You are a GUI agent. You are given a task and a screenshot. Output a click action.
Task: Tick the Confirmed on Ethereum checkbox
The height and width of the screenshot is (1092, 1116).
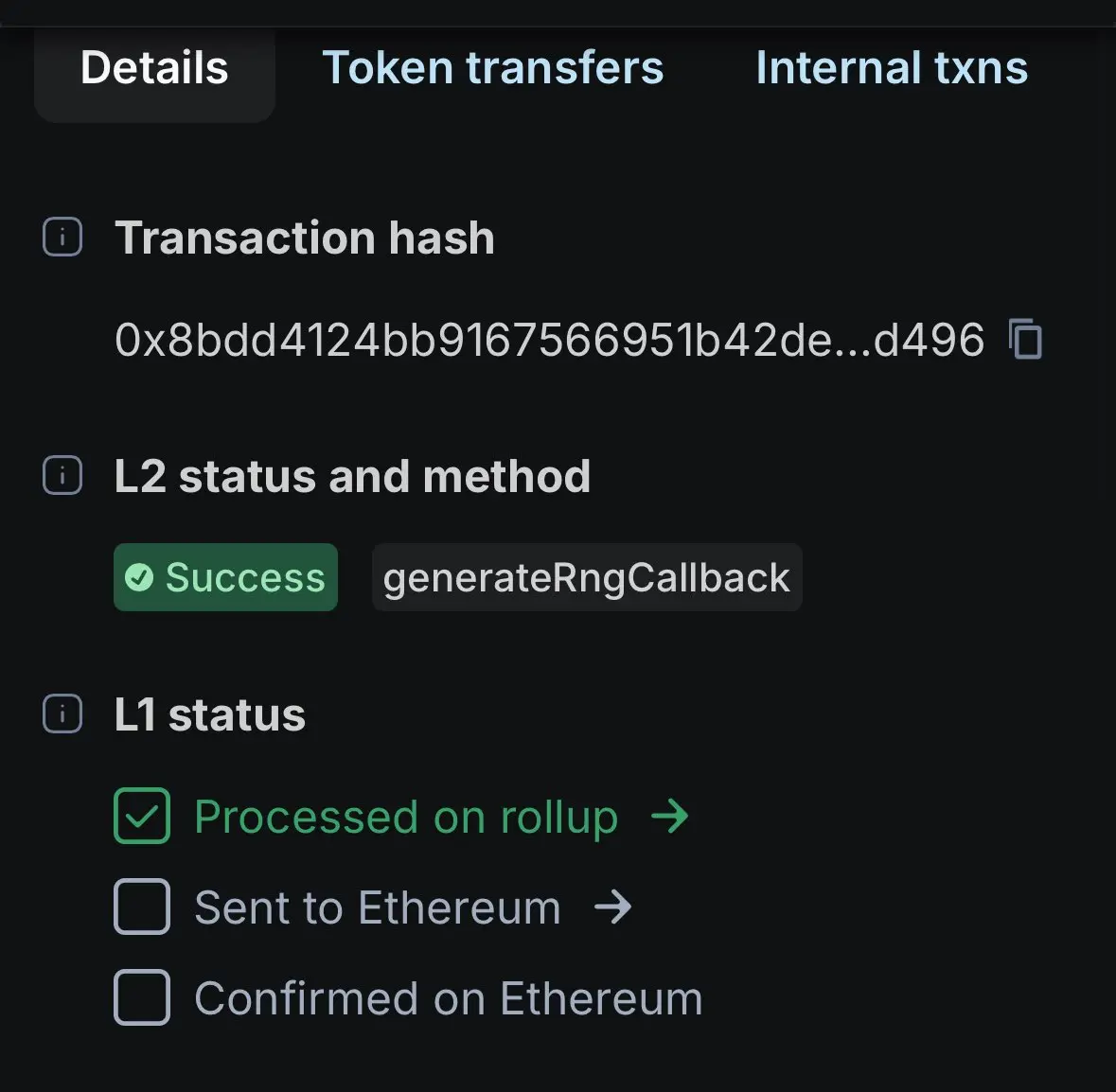142,997
